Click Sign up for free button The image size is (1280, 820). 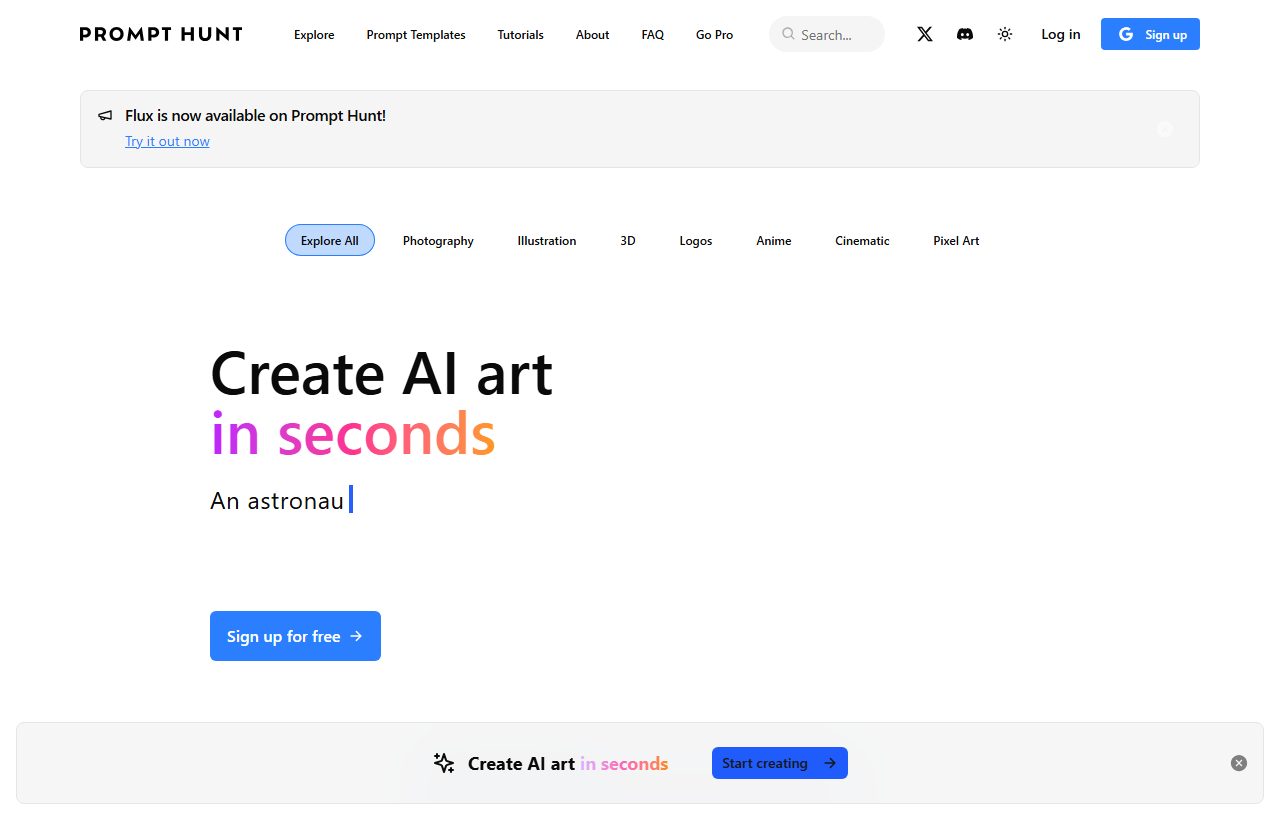295,636
